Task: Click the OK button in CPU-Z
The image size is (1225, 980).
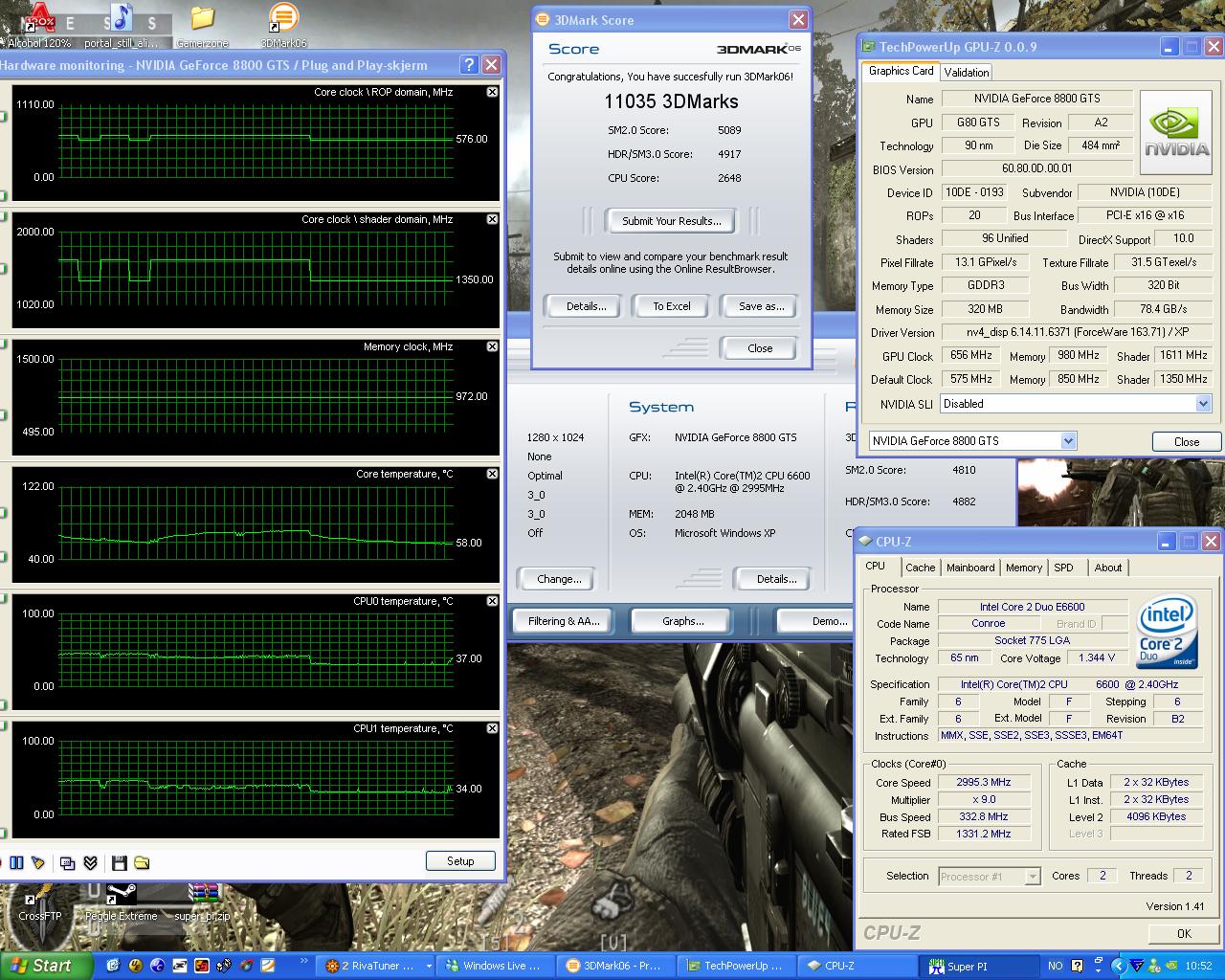Action: 1184,933
